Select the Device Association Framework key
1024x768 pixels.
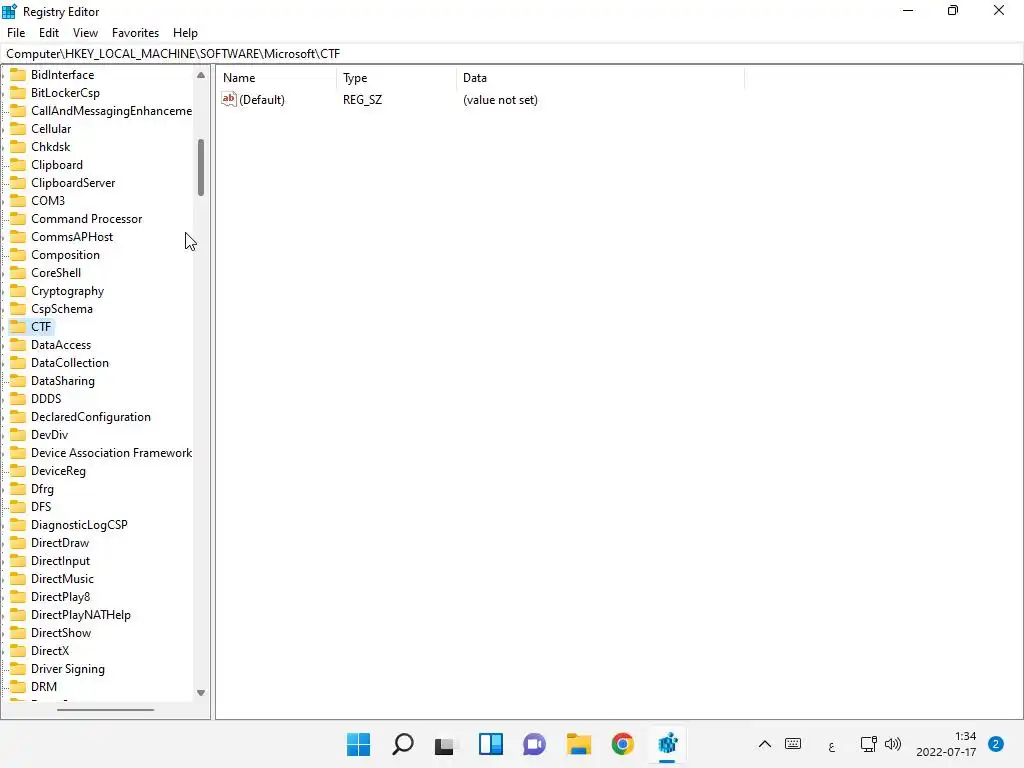[x=112, y=453]
